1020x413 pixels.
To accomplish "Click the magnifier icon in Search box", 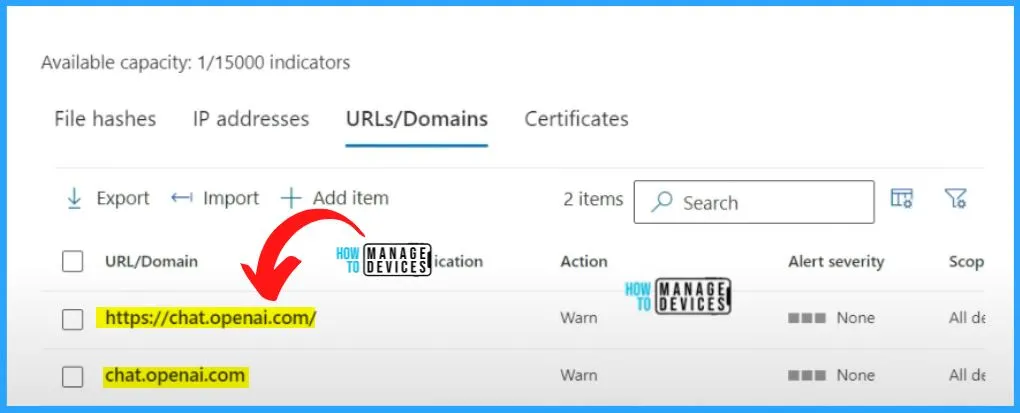I will tap(662, 202).
